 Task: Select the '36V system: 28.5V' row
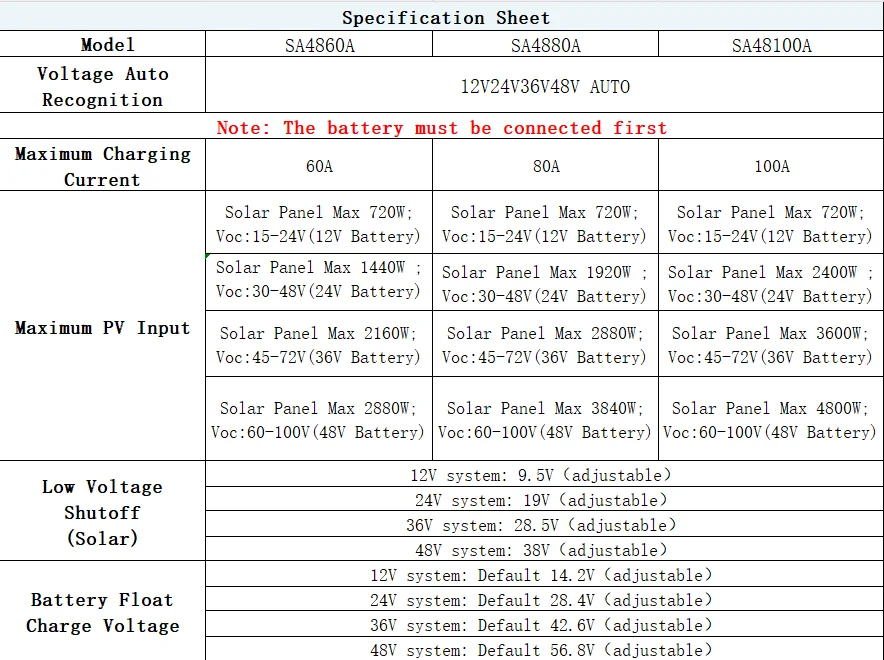(545, 524)
